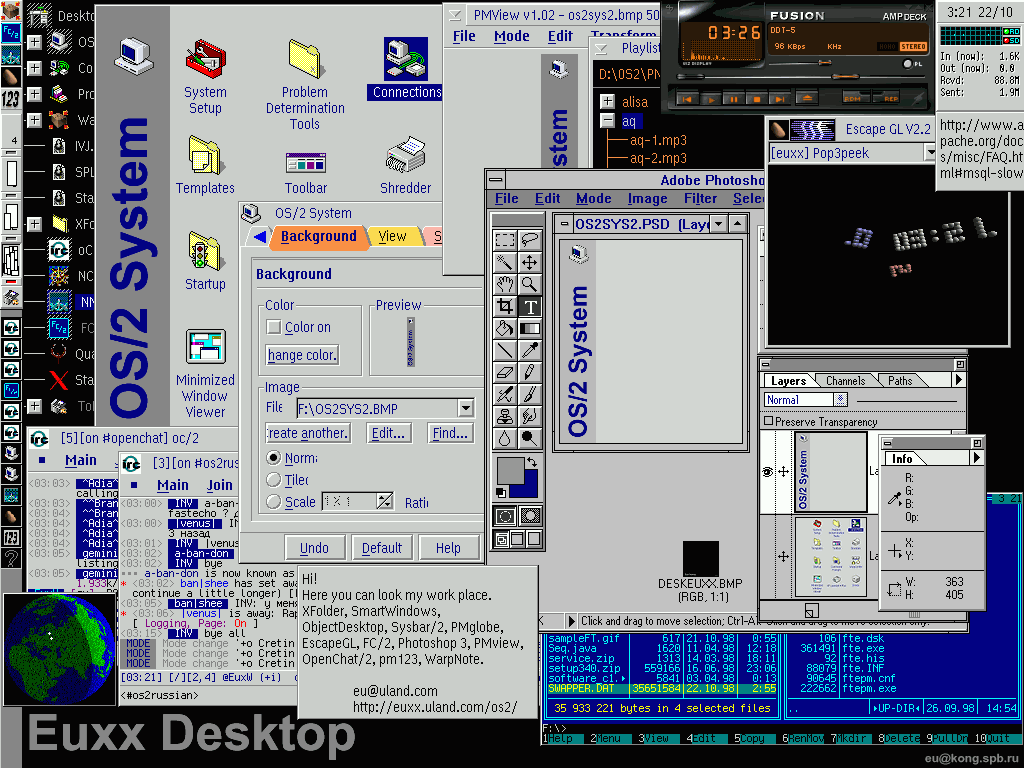Select the Paint Bucket tool
This screenshot has width=1024, height=768.
pyautogui.click(x=505, y=328)
